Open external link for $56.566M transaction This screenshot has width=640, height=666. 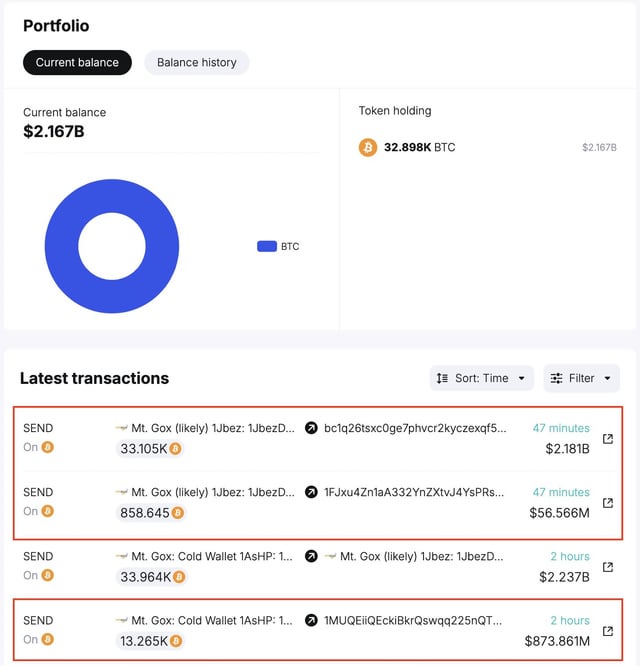tap(607, 502)
